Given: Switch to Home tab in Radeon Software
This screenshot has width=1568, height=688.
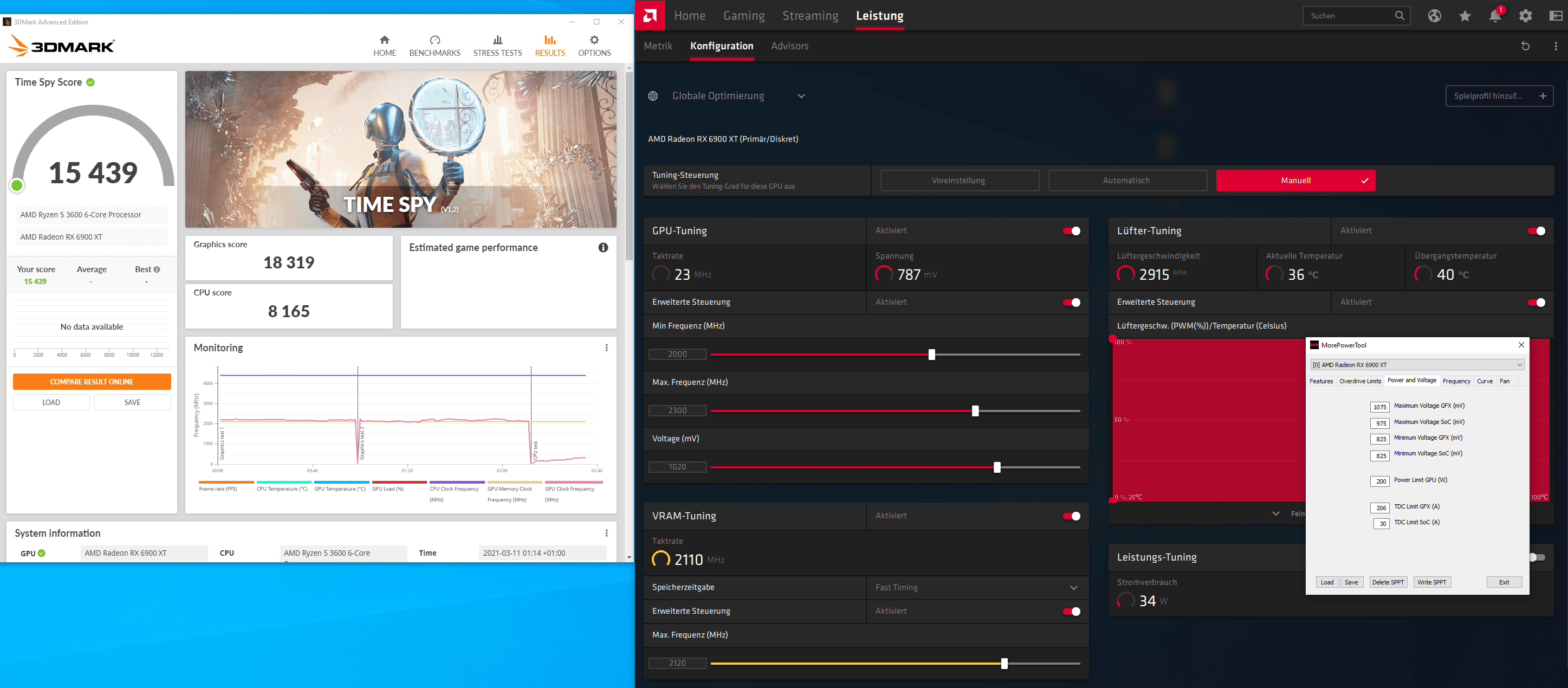Looking at the screenshot, I should click(690, 16).
